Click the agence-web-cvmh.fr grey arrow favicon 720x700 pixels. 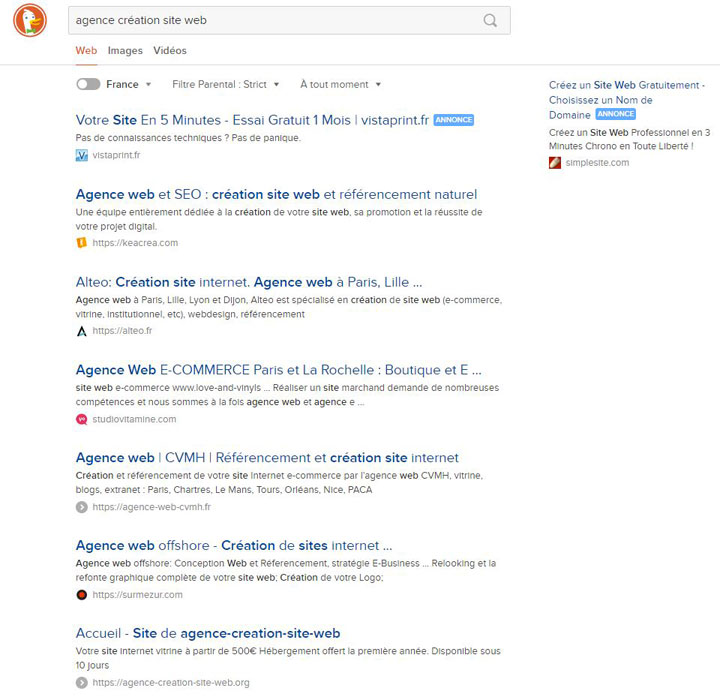point(82,507)
